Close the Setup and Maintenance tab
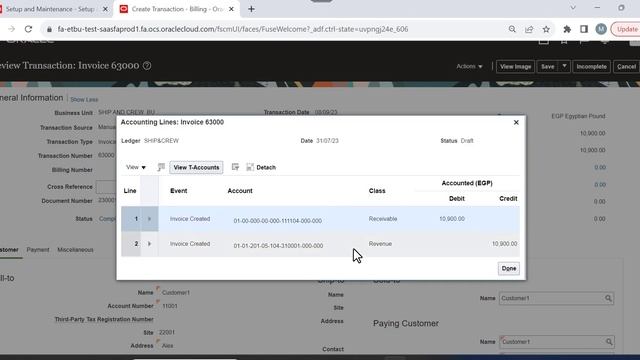Image resolution: width=640 pixels, height=360 pixels. click(x=105, y=9)
